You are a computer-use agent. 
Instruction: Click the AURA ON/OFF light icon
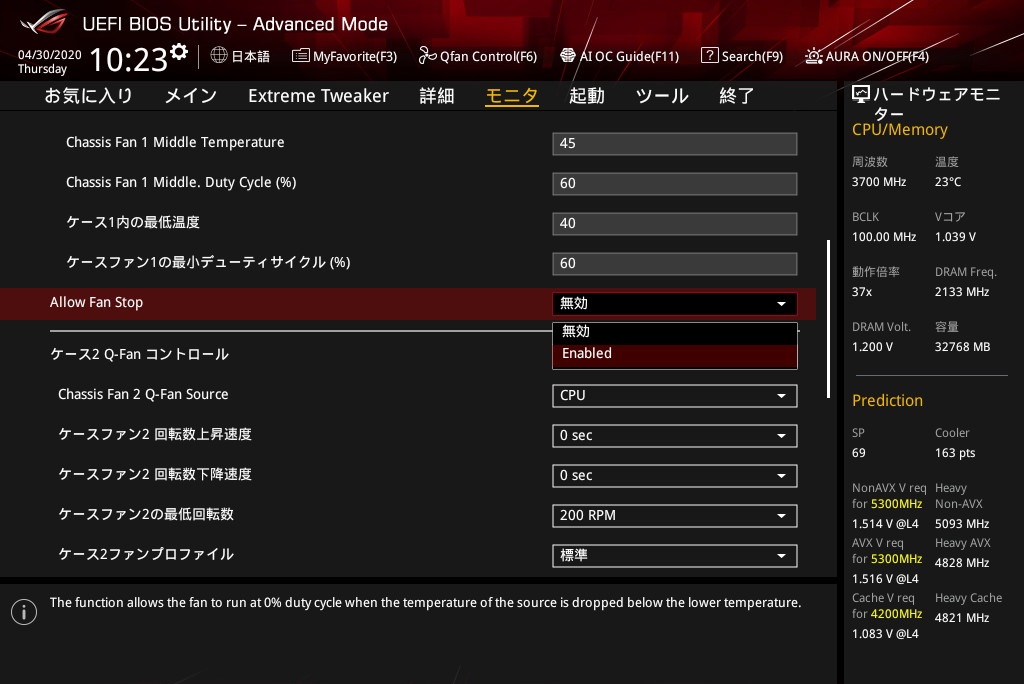click(x=813, y=56)
